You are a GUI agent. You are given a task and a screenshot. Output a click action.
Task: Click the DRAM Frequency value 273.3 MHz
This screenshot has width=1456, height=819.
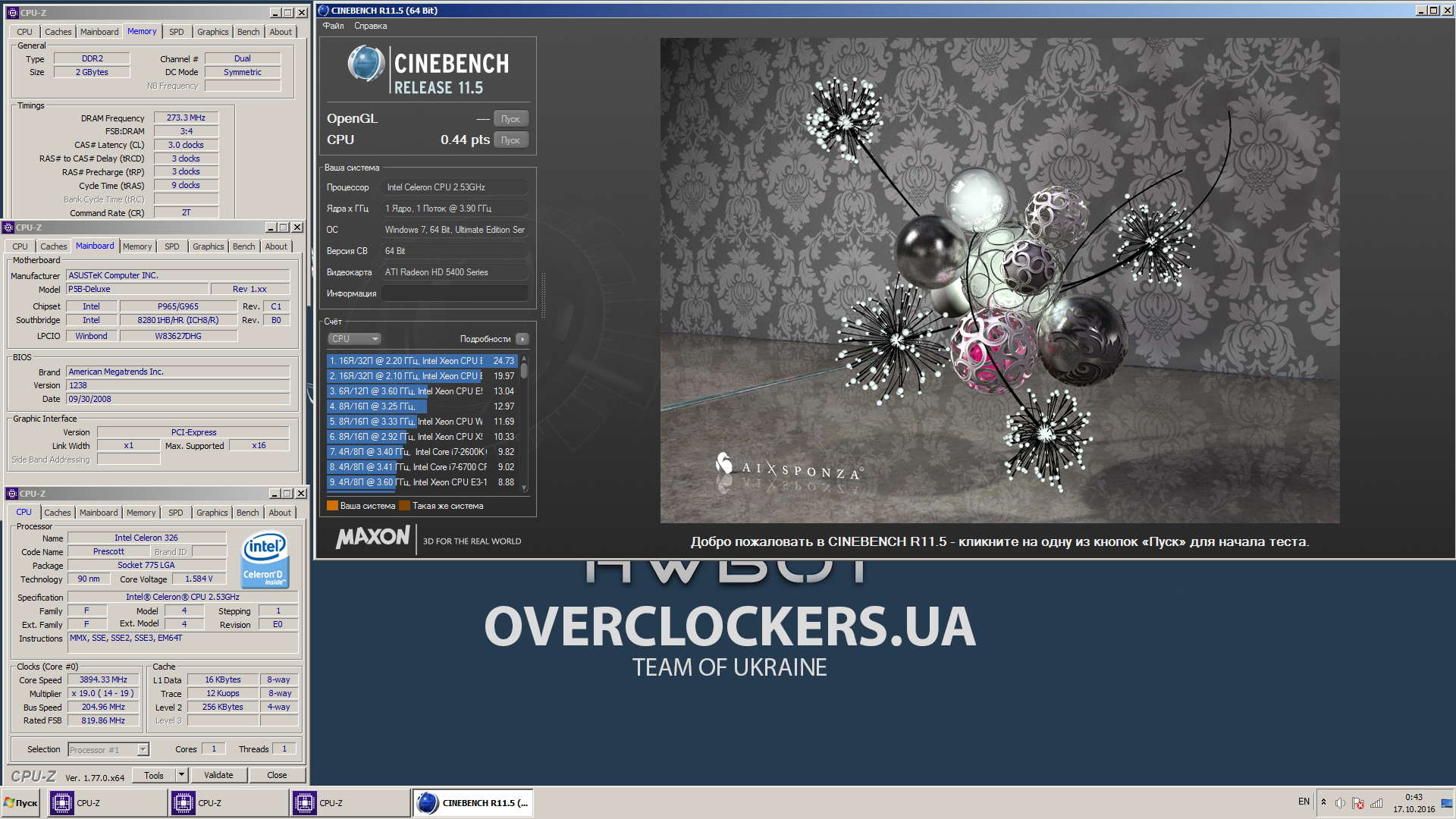(x=186, y=118)
